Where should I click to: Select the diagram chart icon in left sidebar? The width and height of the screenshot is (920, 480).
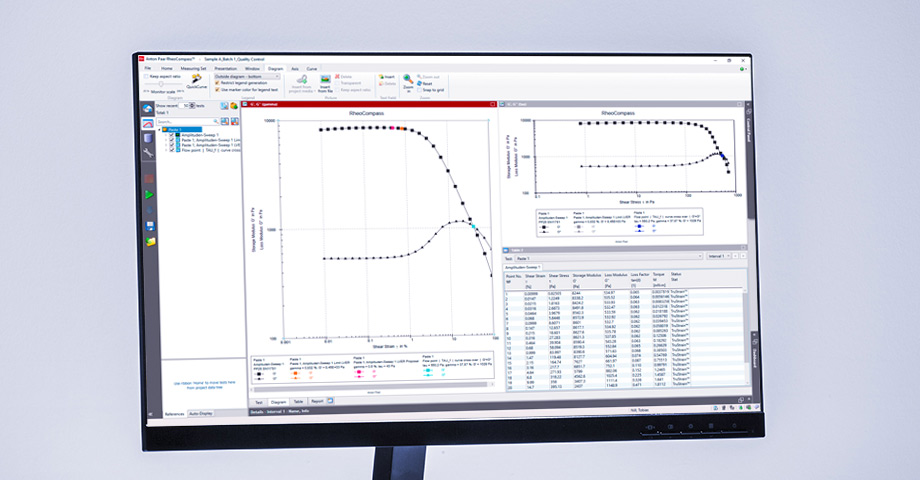pyautogui.click(x=149, y=124)
